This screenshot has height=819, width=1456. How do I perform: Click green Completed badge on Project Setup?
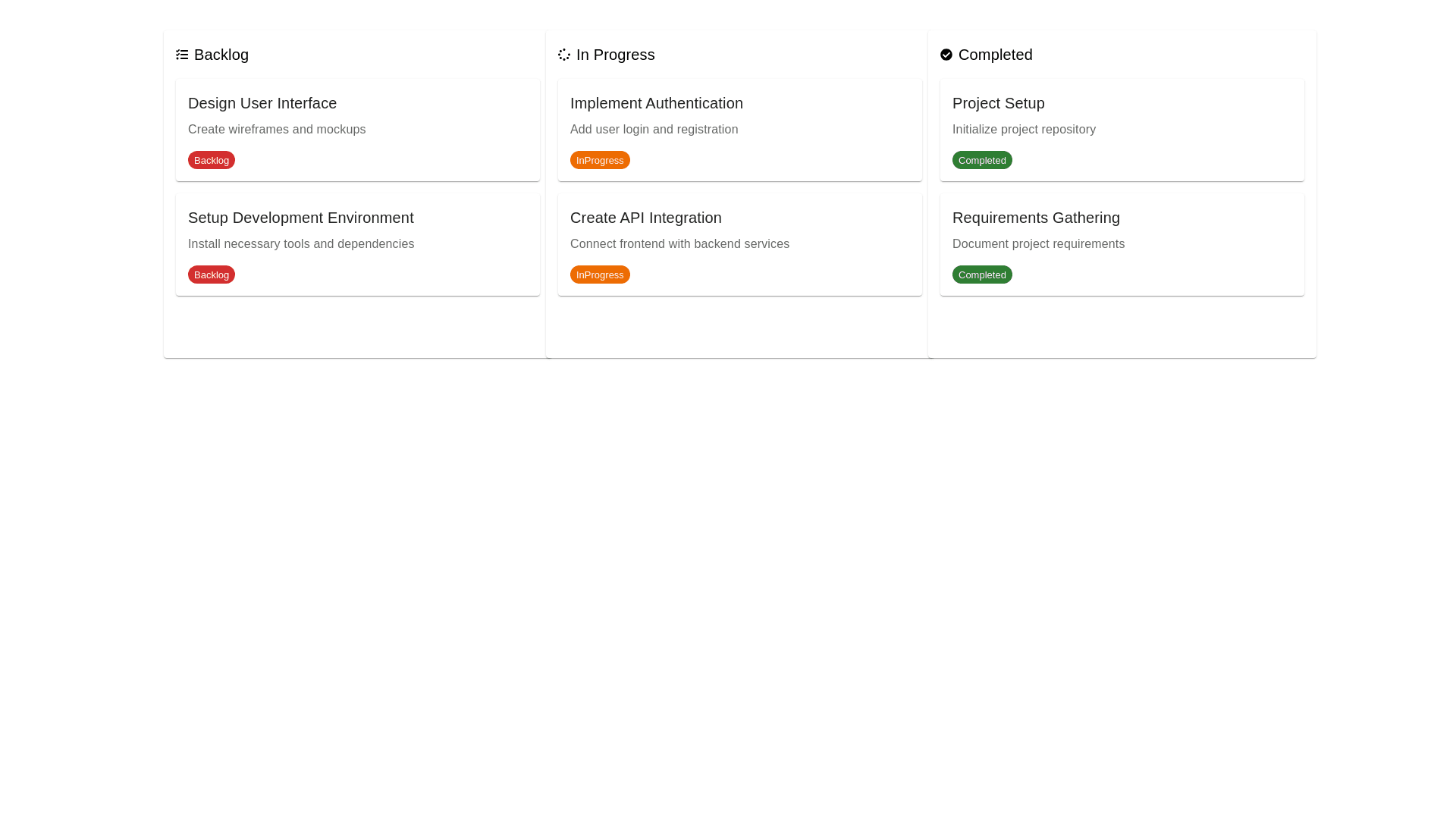click(x=982, y=160)
